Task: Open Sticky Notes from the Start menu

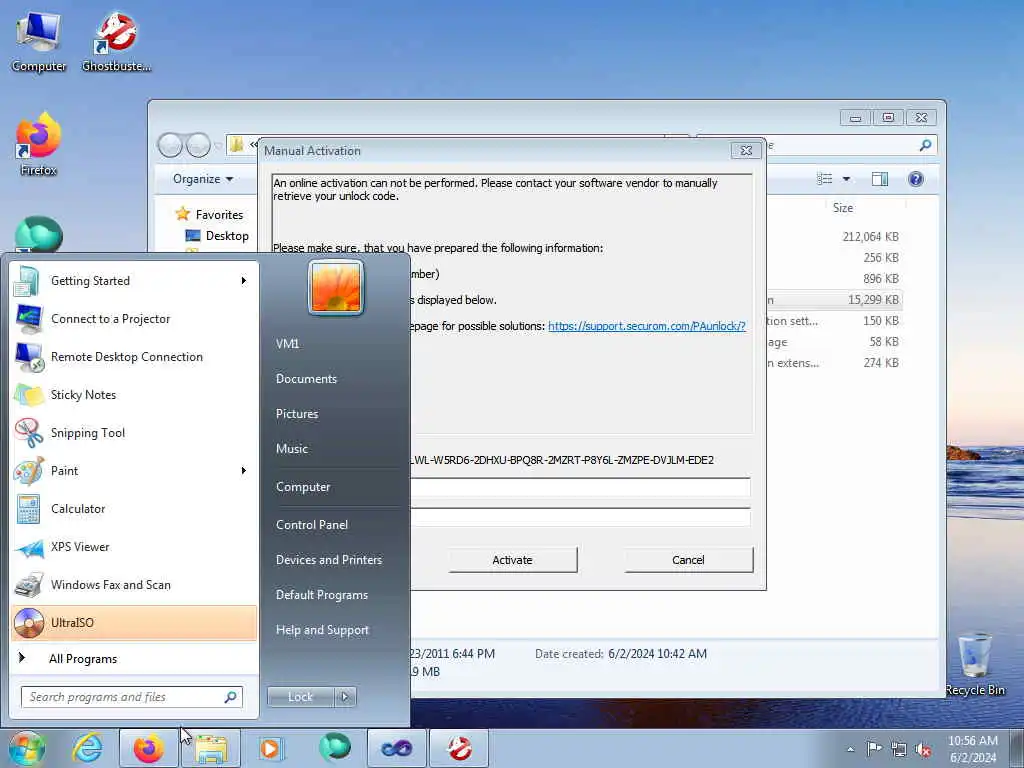Action: click(135, 394)
